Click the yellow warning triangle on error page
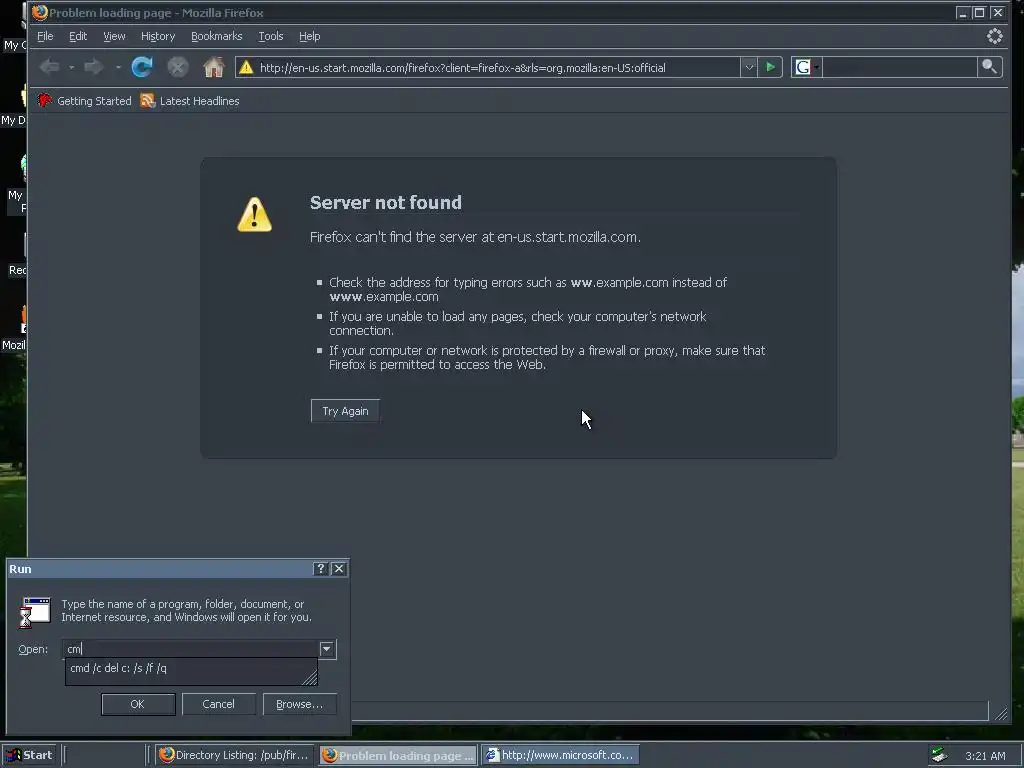 pos(255,214)
